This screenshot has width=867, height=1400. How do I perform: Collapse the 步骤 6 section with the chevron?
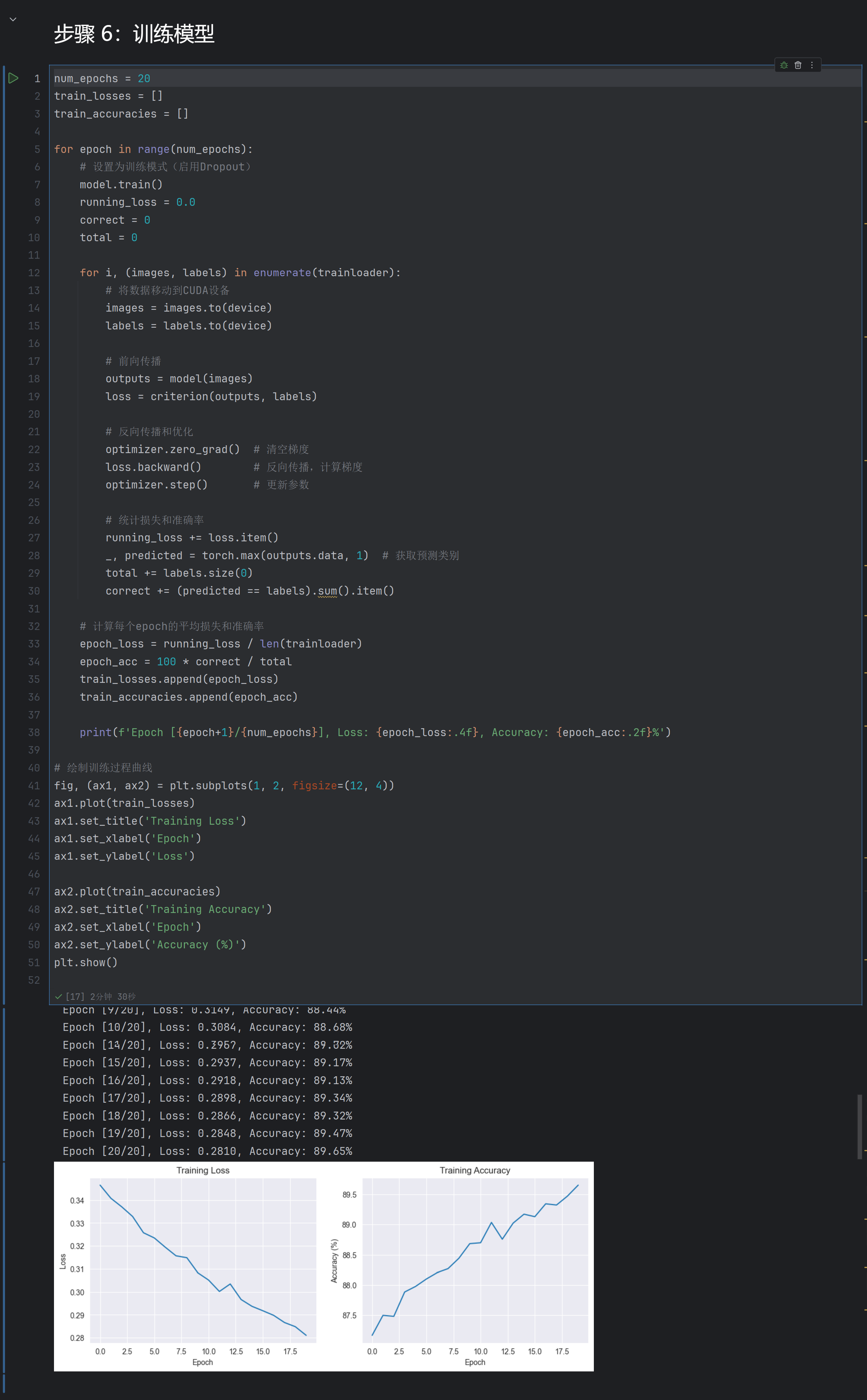[x=13, y=19]
